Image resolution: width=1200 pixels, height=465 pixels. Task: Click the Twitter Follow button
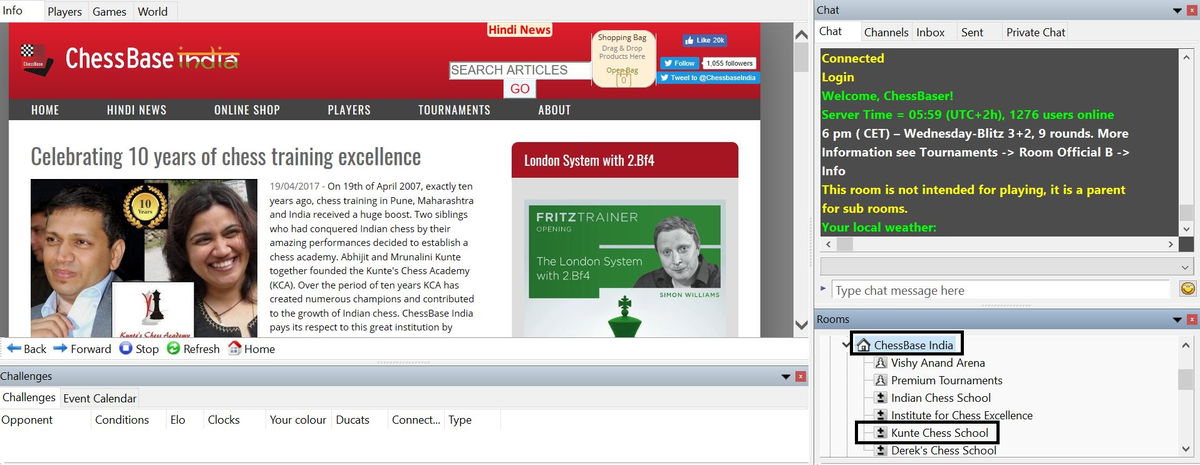tap(678, 63)
